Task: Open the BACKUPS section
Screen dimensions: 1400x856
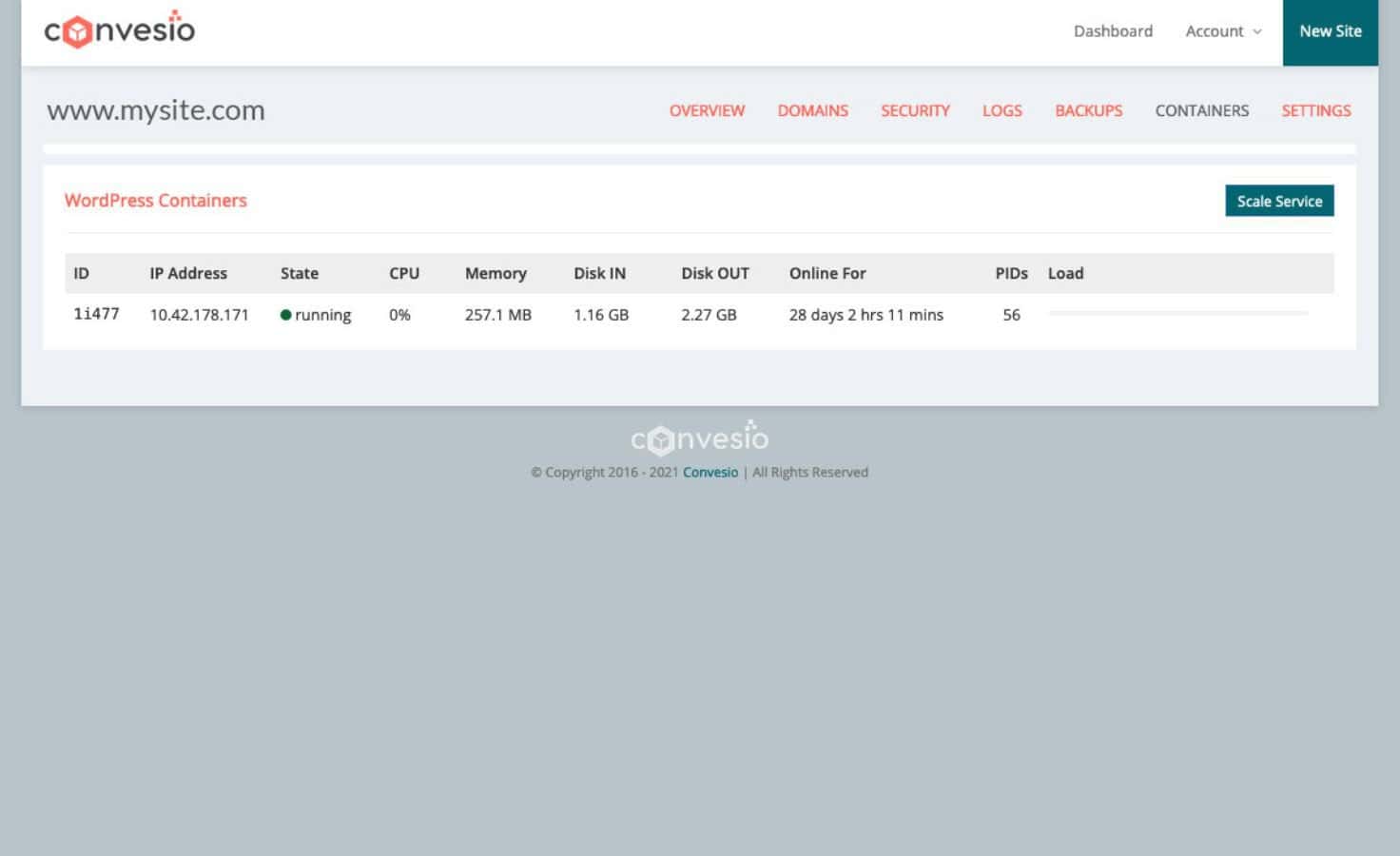Action: tap(1088, 110)
